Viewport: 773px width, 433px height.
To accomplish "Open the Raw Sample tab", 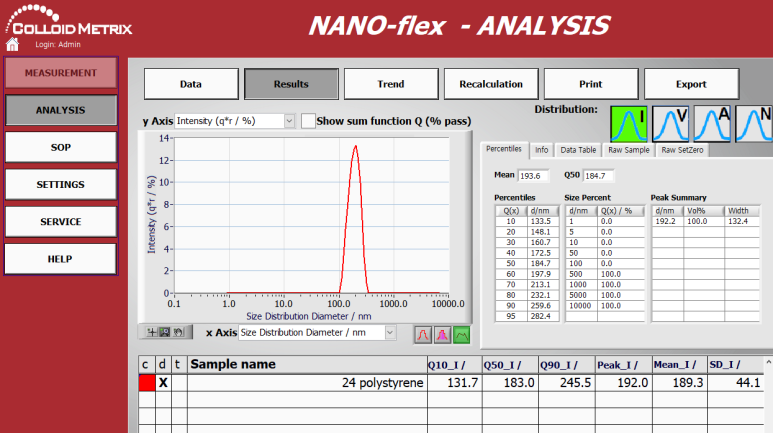I will tap(629, 150).
